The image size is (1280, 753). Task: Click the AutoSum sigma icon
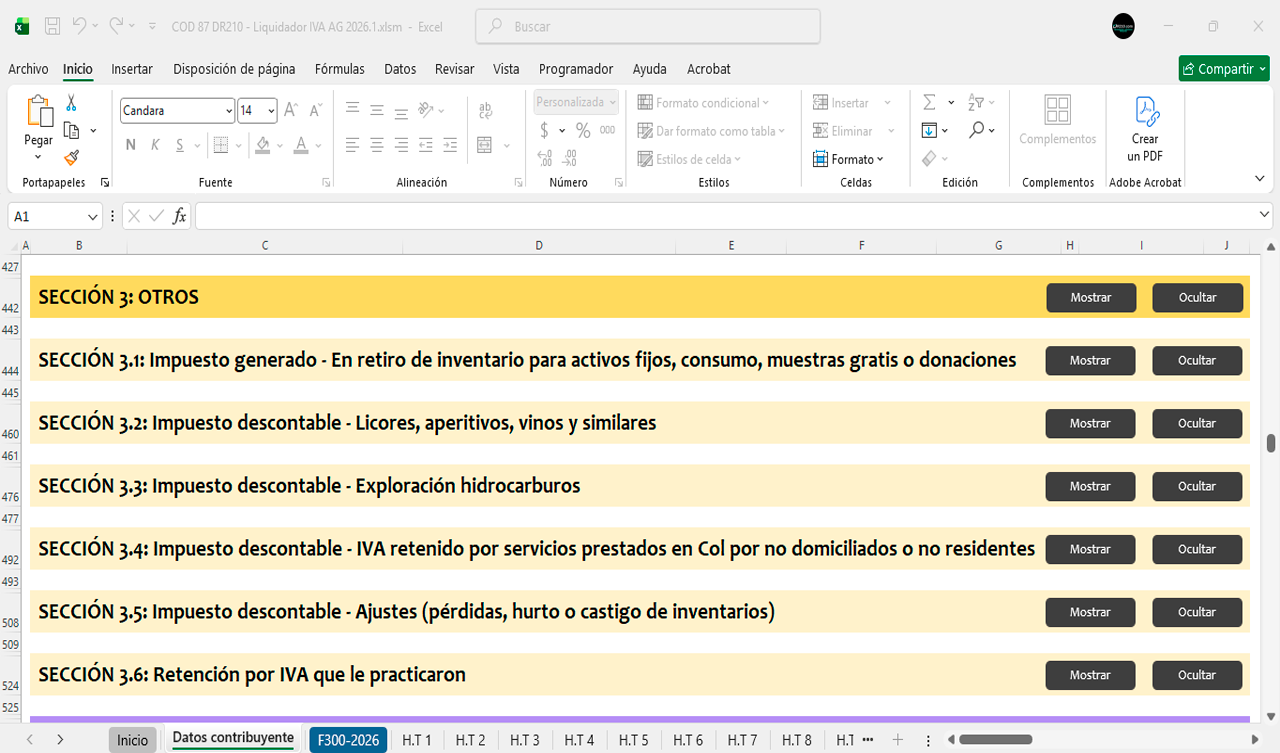click(x=929, y=103)
